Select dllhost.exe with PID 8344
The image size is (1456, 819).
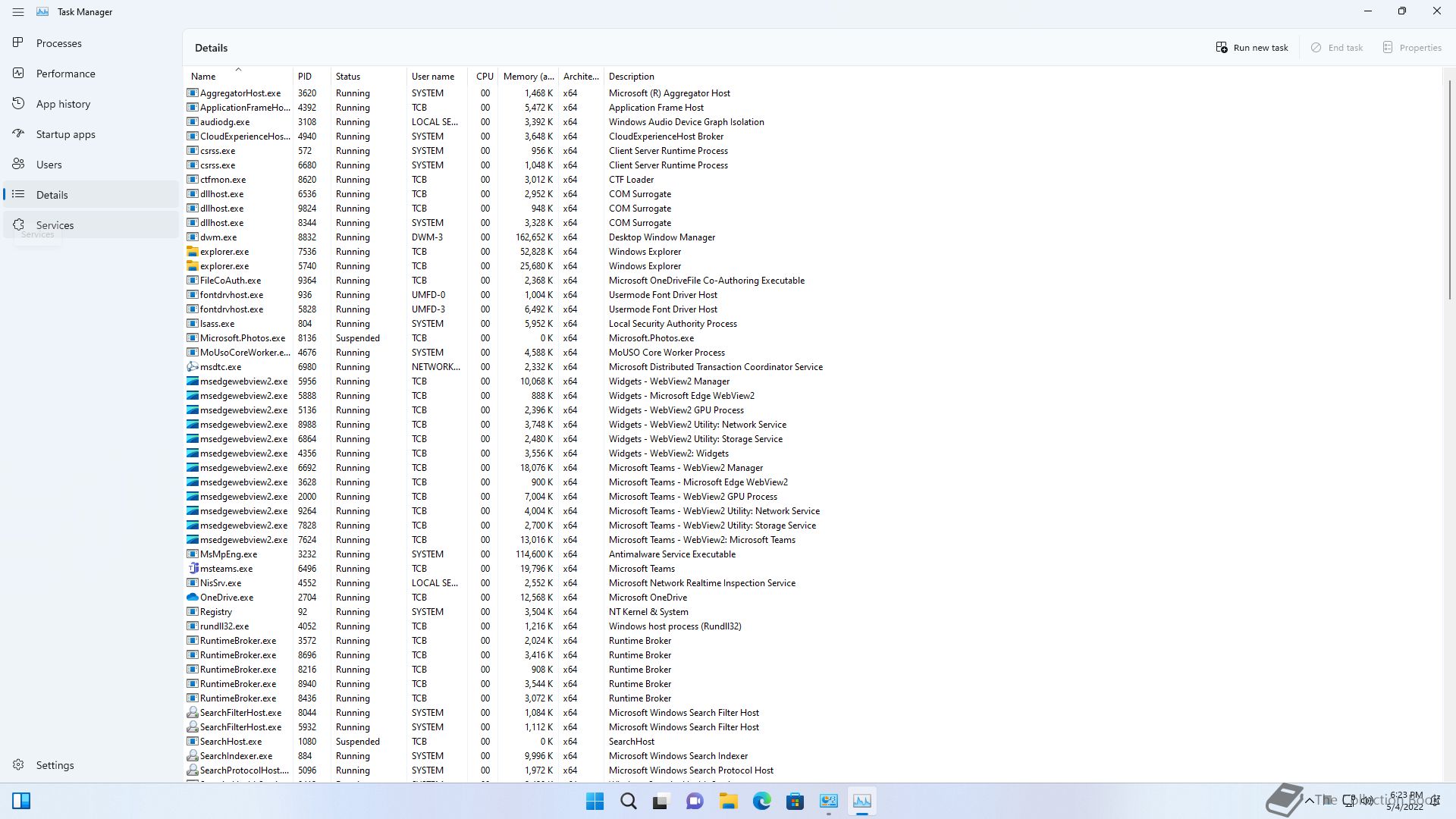(x=813, y=223)
